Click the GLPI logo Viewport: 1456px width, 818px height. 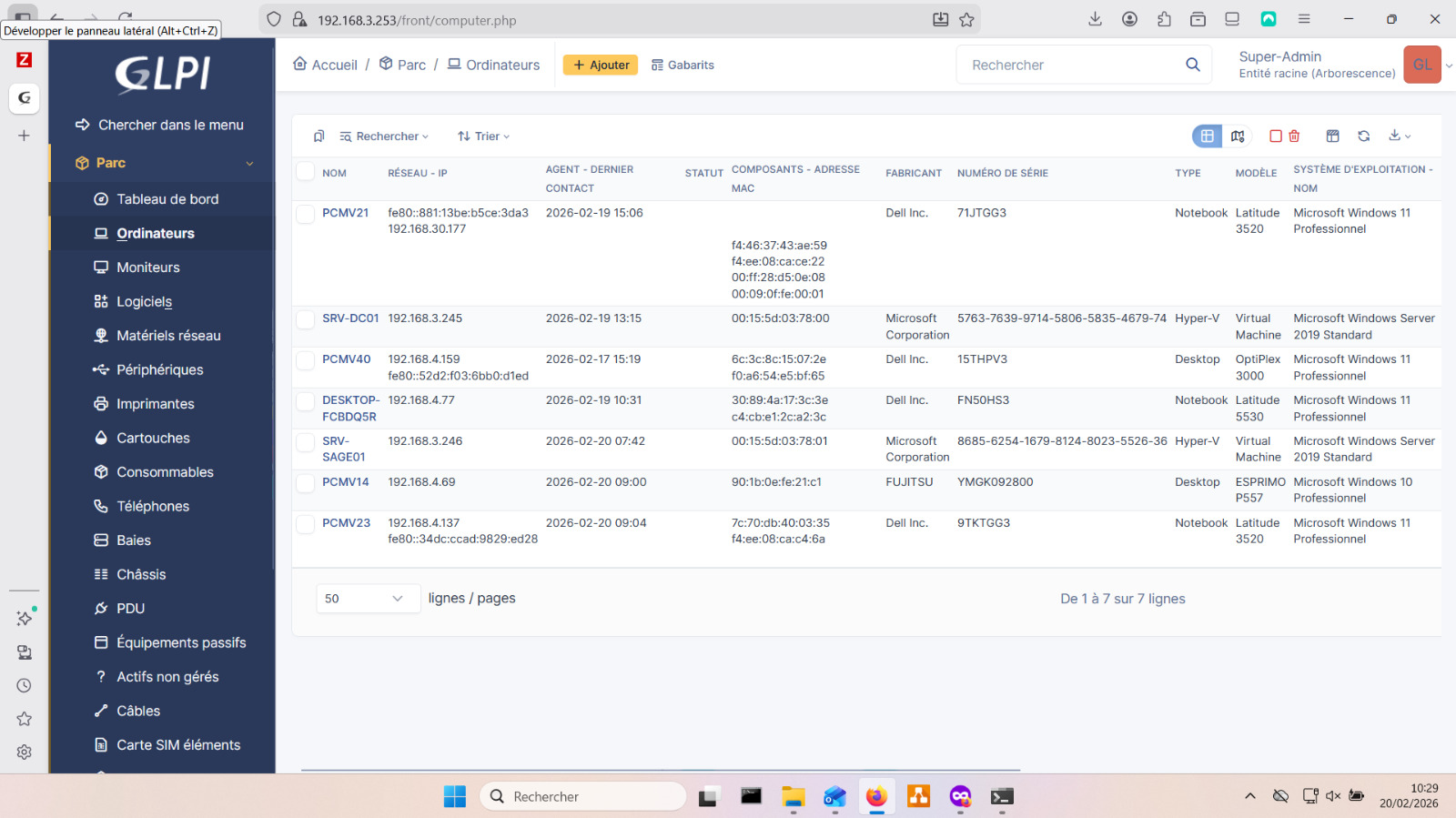(x=162, y=75)
